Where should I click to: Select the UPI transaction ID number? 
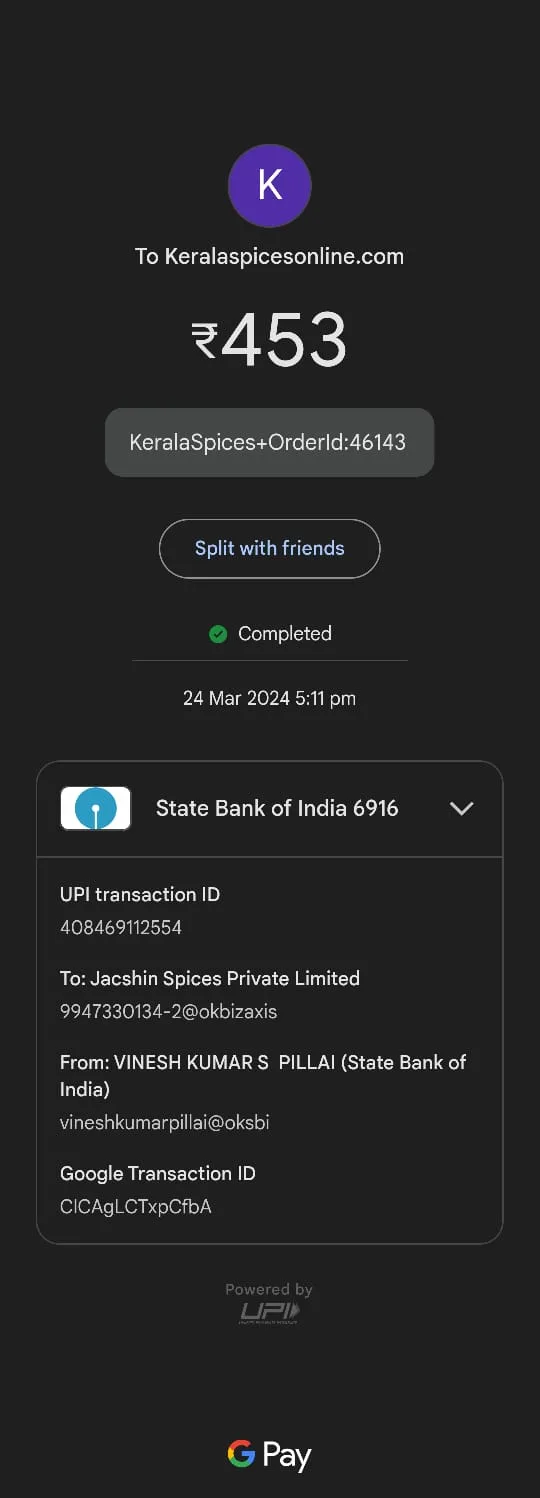121,927
